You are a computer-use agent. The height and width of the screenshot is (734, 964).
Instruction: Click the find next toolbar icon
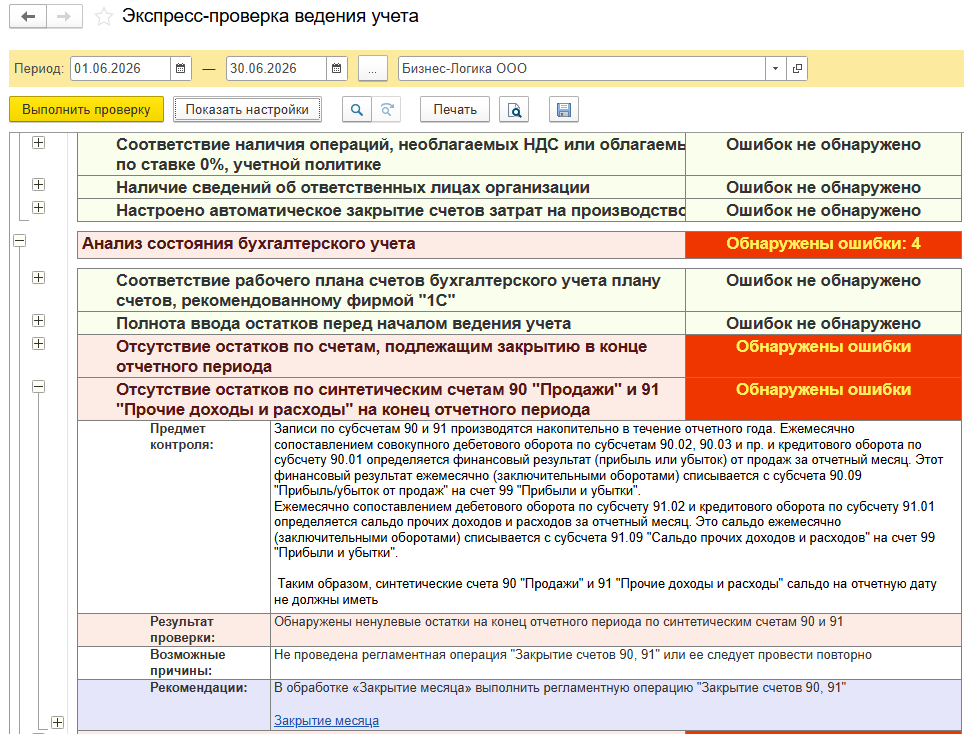coord(386,109)
